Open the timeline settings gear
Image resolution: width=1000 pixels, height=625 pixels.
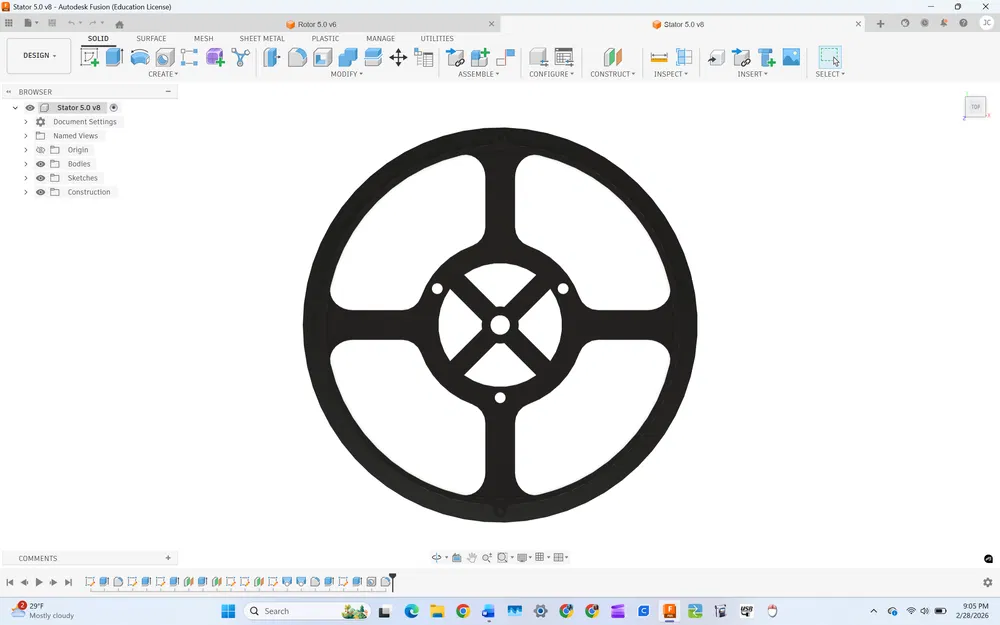[x=987, y=582]
